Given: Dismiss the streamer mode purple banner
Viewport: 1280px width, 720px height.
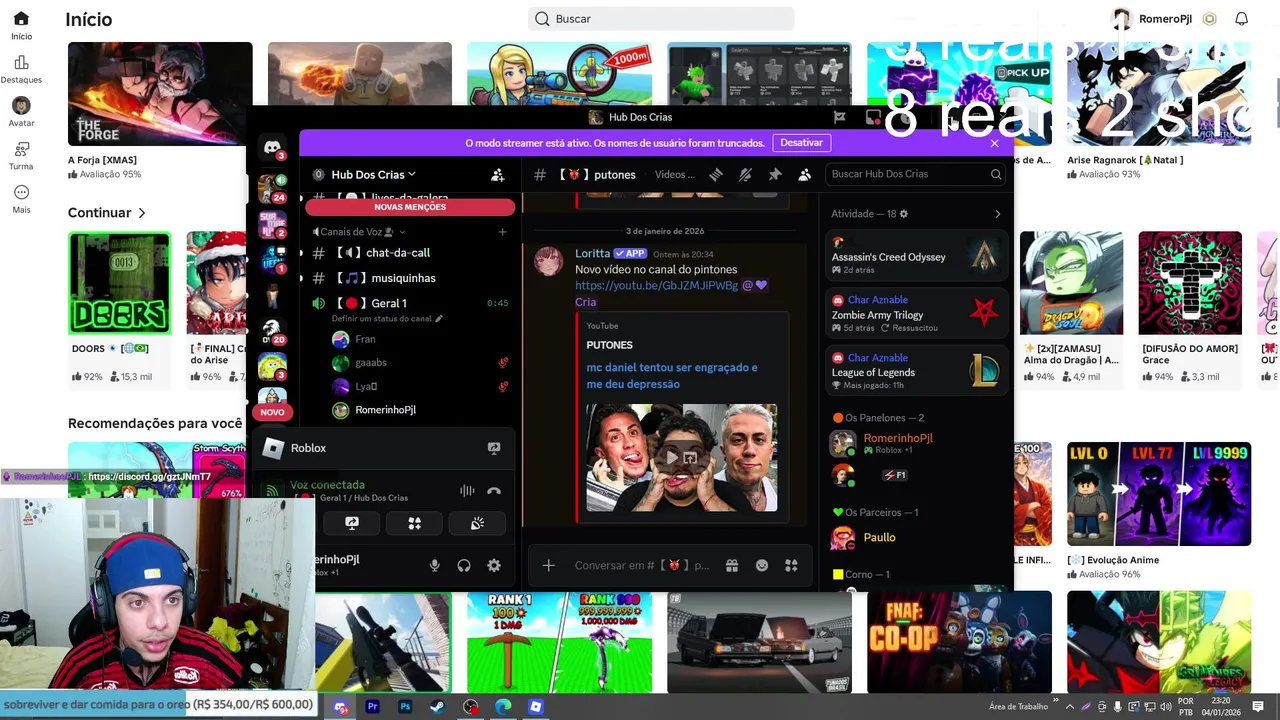Looking at the screenshot, I should click(x=994, y=143).
